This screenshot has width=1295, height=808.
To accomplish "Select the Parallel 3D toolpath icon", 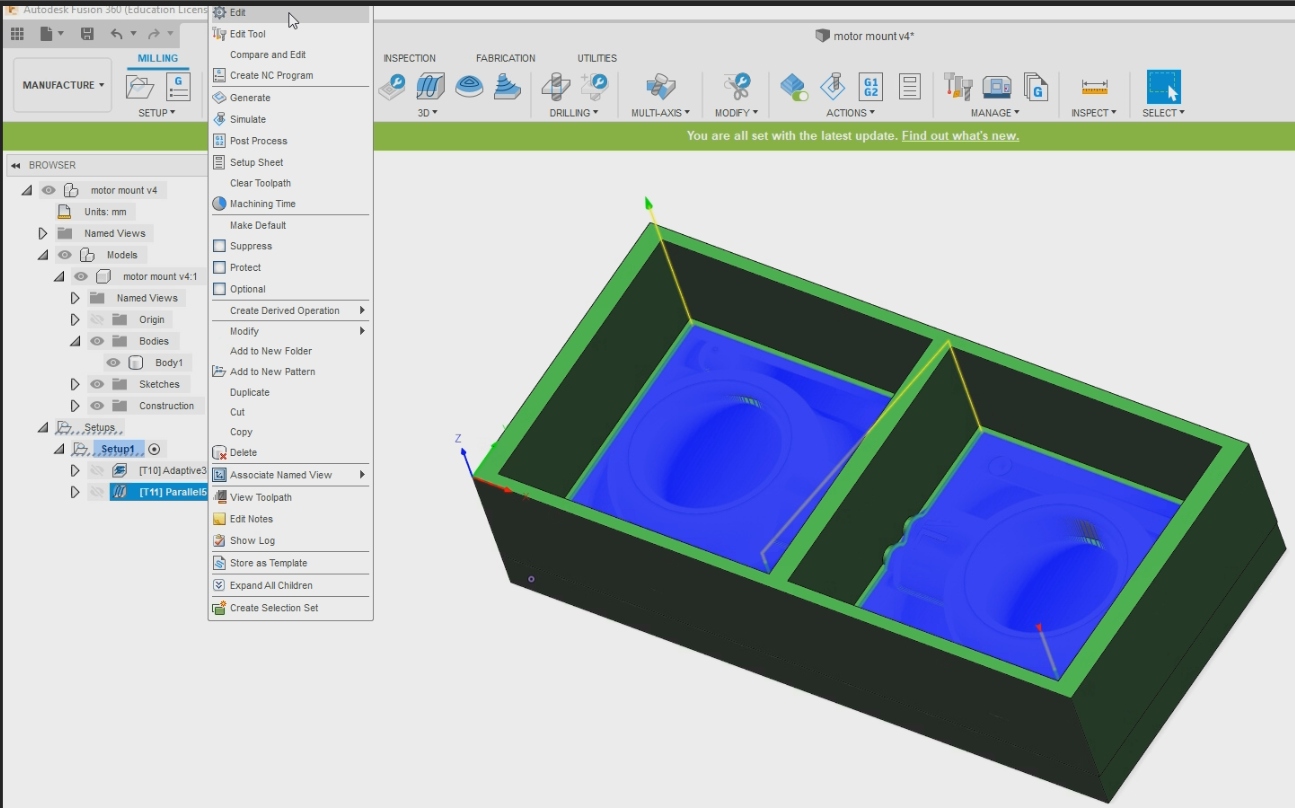I will [430, 87].
